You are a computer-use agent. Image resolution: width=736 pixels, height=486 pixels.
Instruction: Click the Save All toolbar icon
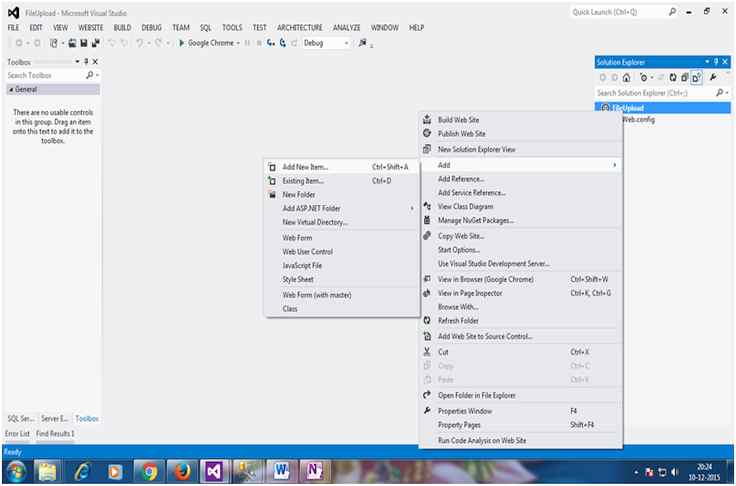coord(95,43)
